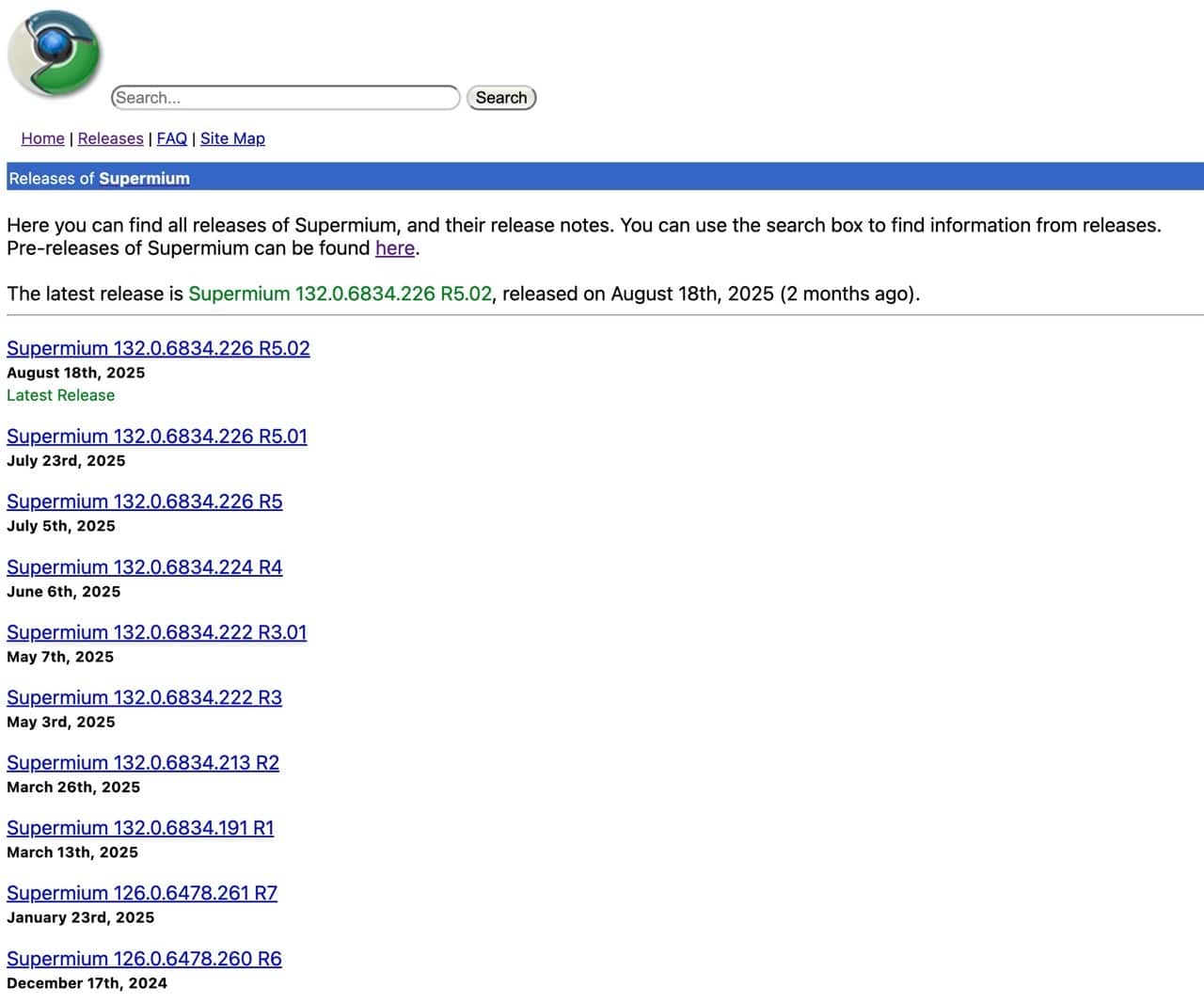The image size is (1204, 1003).
Task: Open Supermium 132.0.6834.226 R5.02 release
Action: point(158,348)
